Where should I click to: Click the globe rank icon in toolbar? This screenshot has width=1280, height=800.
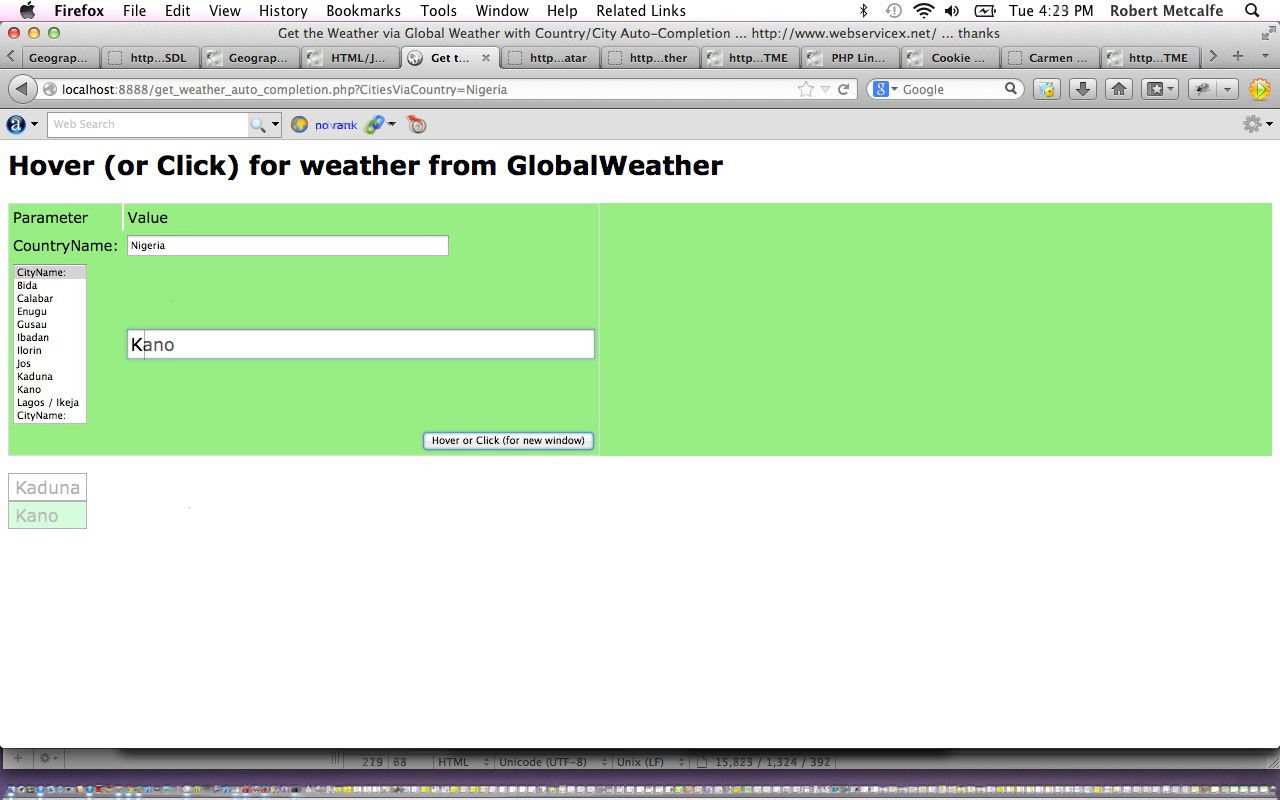(299, 124)
